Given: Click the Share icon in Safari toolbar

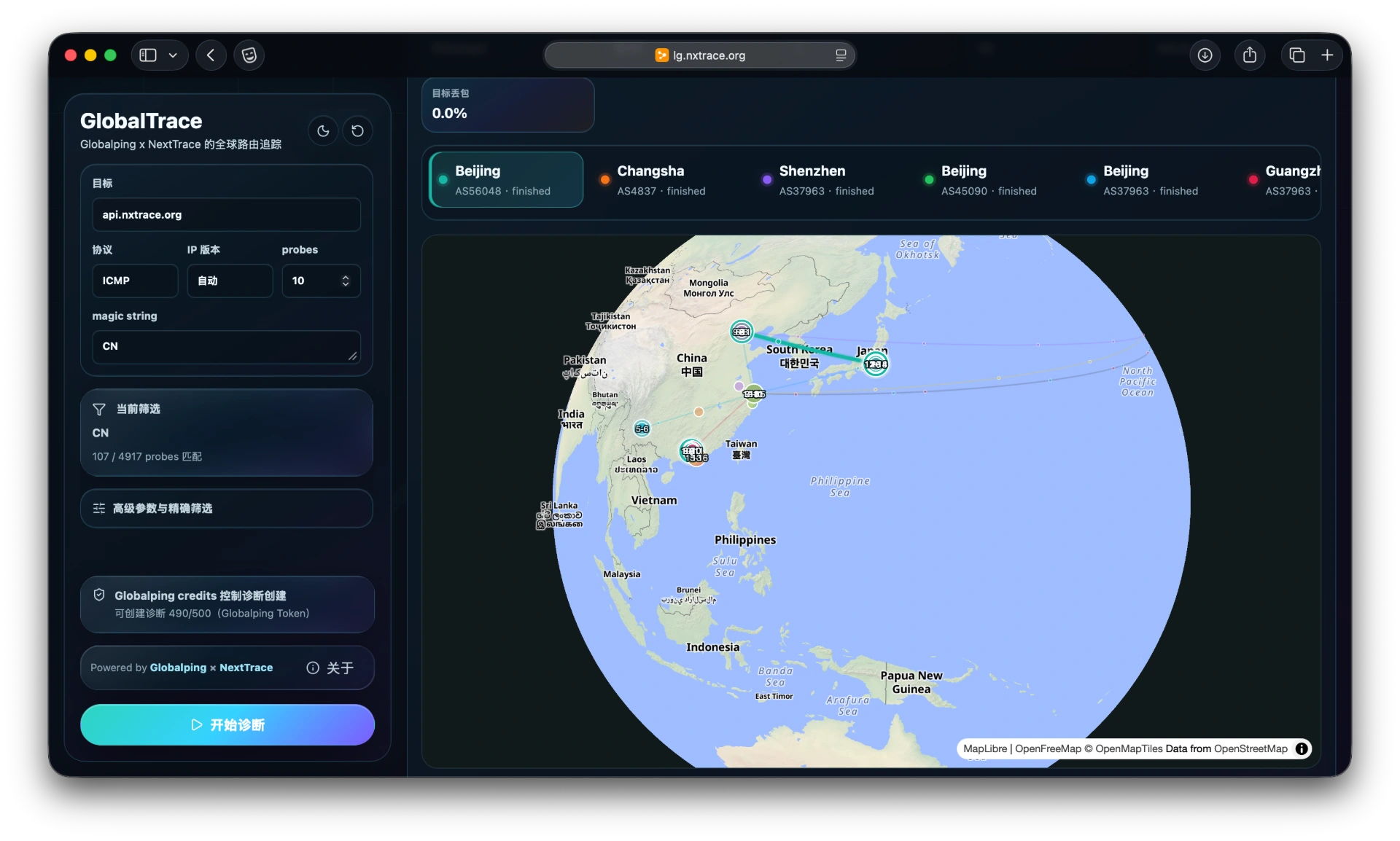Looking at the screenshot, I should [x=1250, y=55].
